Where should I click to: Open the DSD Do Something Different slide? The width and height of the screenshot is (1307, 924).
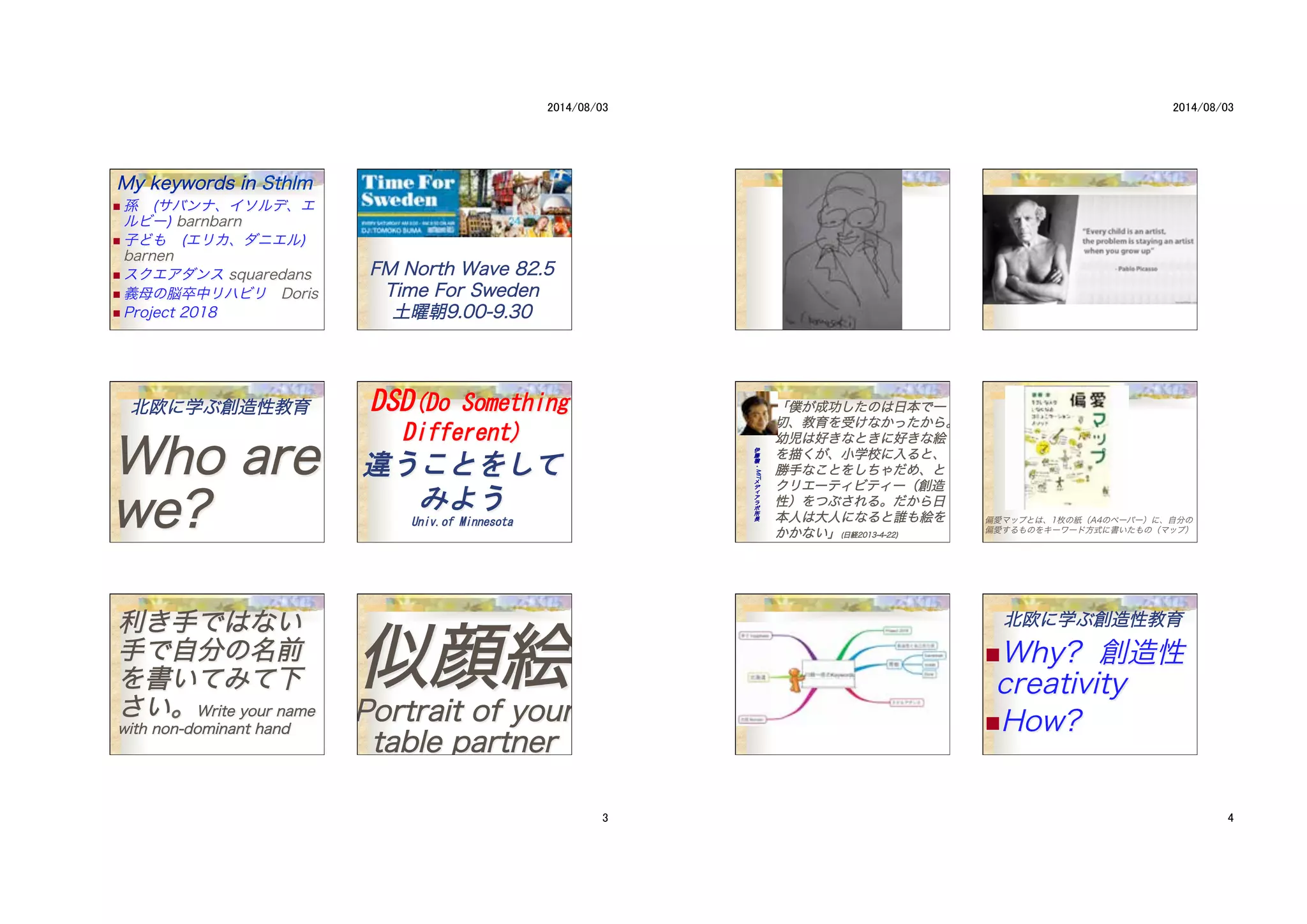[x=464, y=462]
